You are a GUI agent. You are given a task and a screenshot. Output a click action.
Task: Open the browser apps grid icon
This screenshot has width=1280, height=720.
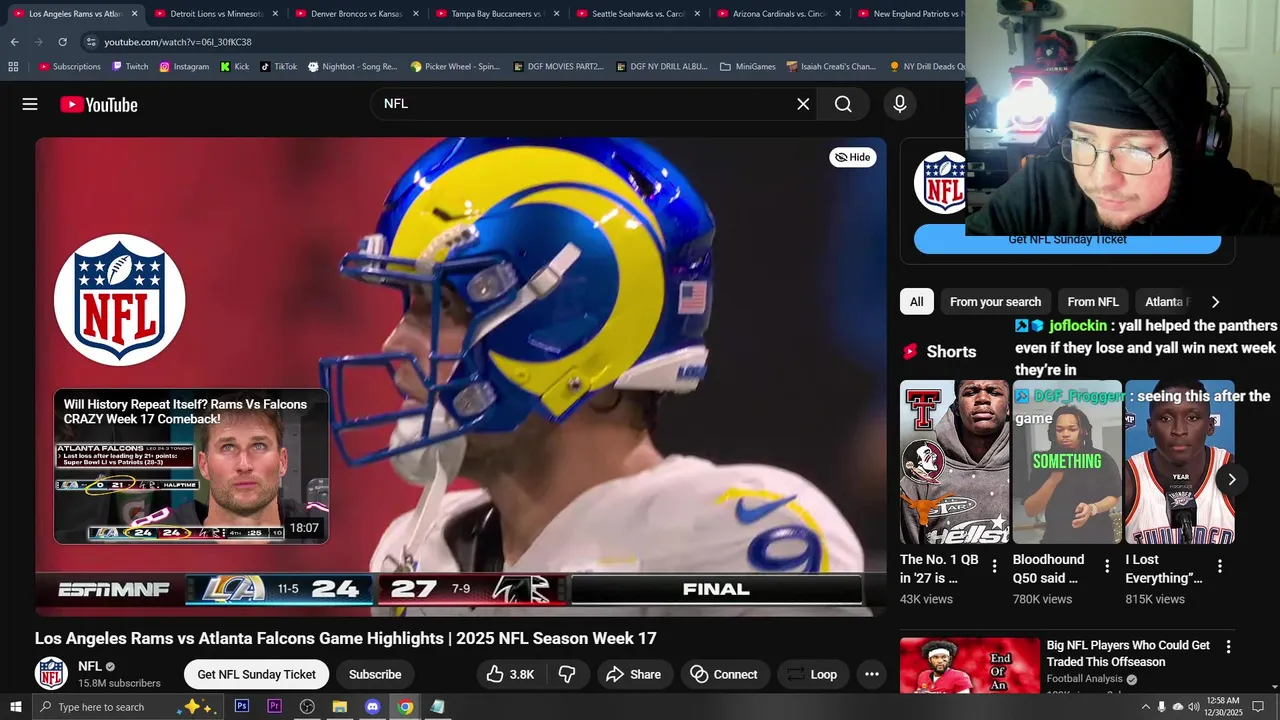13,67
